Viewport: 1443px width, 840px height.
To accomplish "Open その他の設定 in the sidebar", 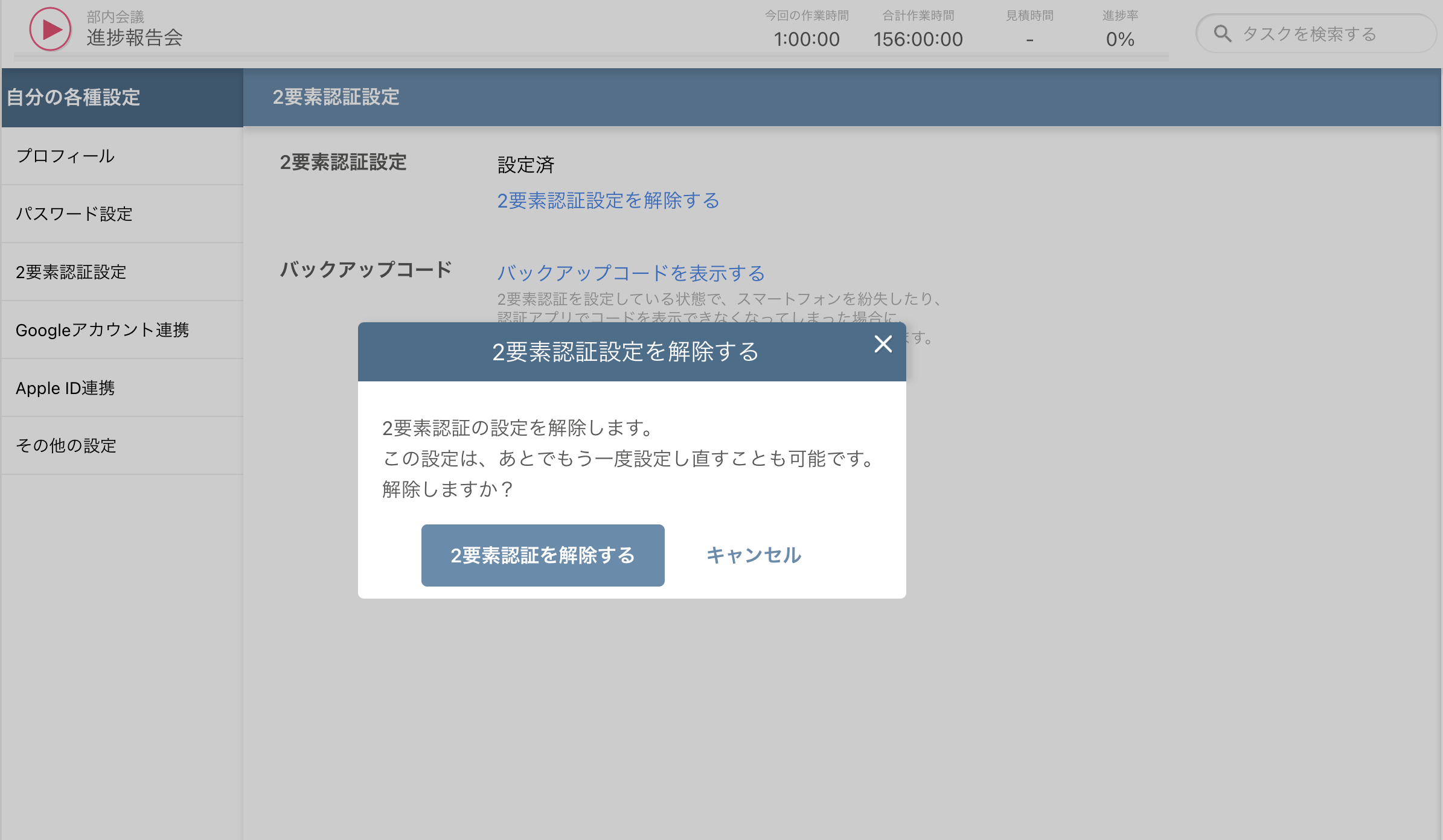I will (66, 445).
